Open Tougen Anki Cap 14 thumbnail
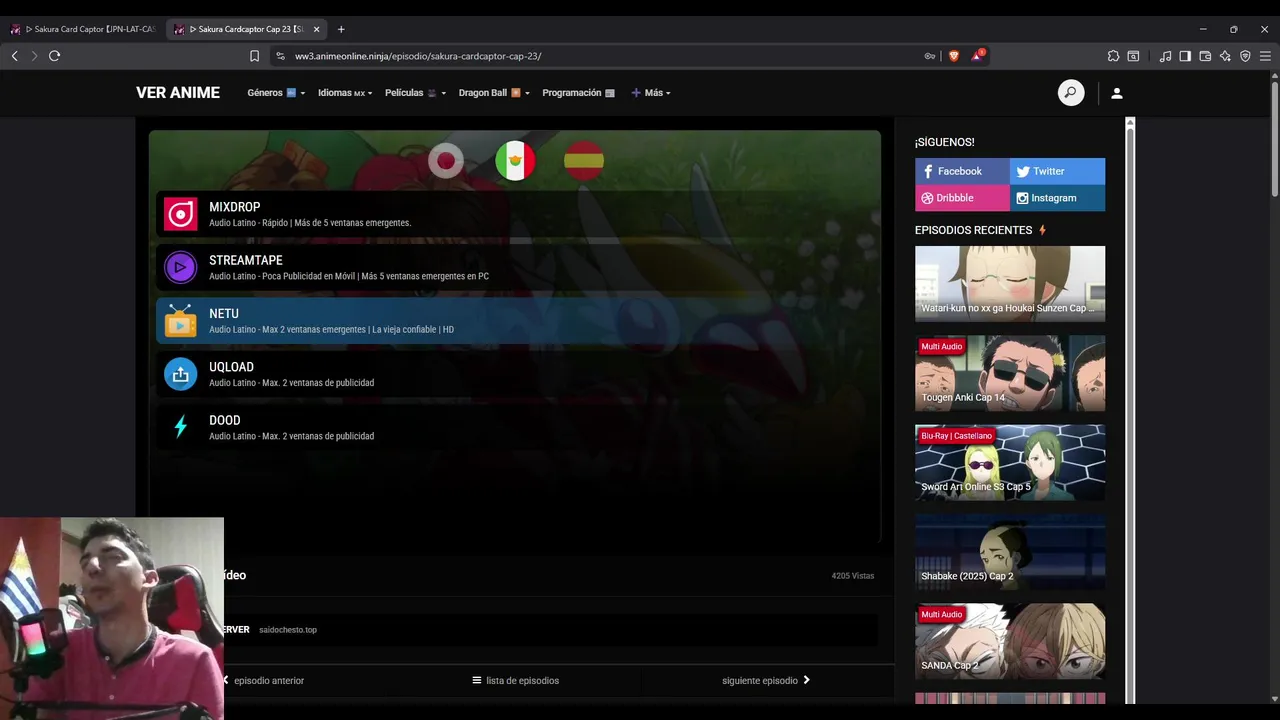 (x=1010, y=373)
